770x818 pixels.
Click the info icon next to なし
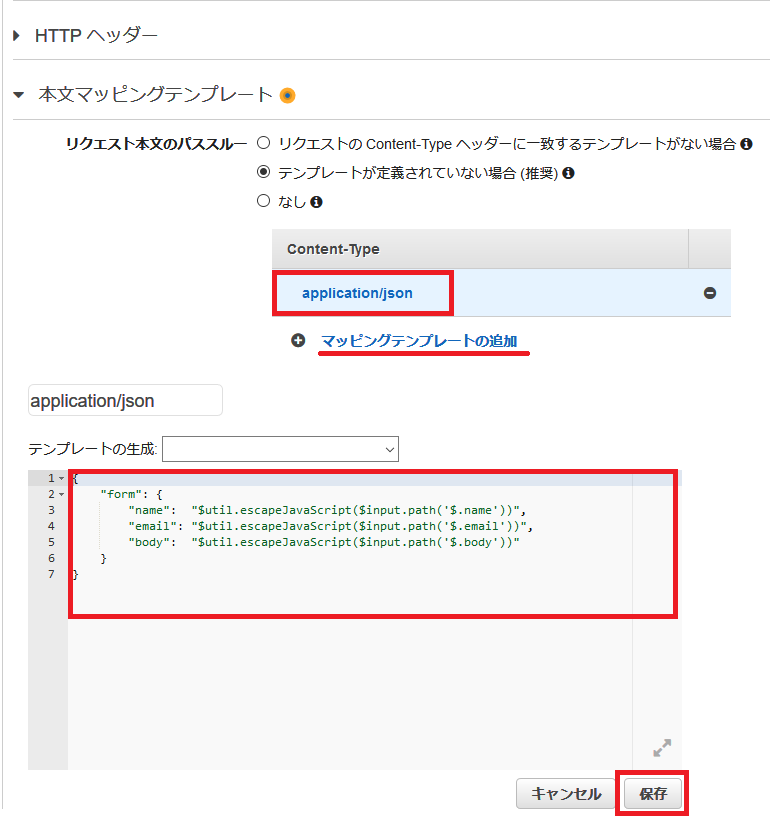(x=316, y=202)
